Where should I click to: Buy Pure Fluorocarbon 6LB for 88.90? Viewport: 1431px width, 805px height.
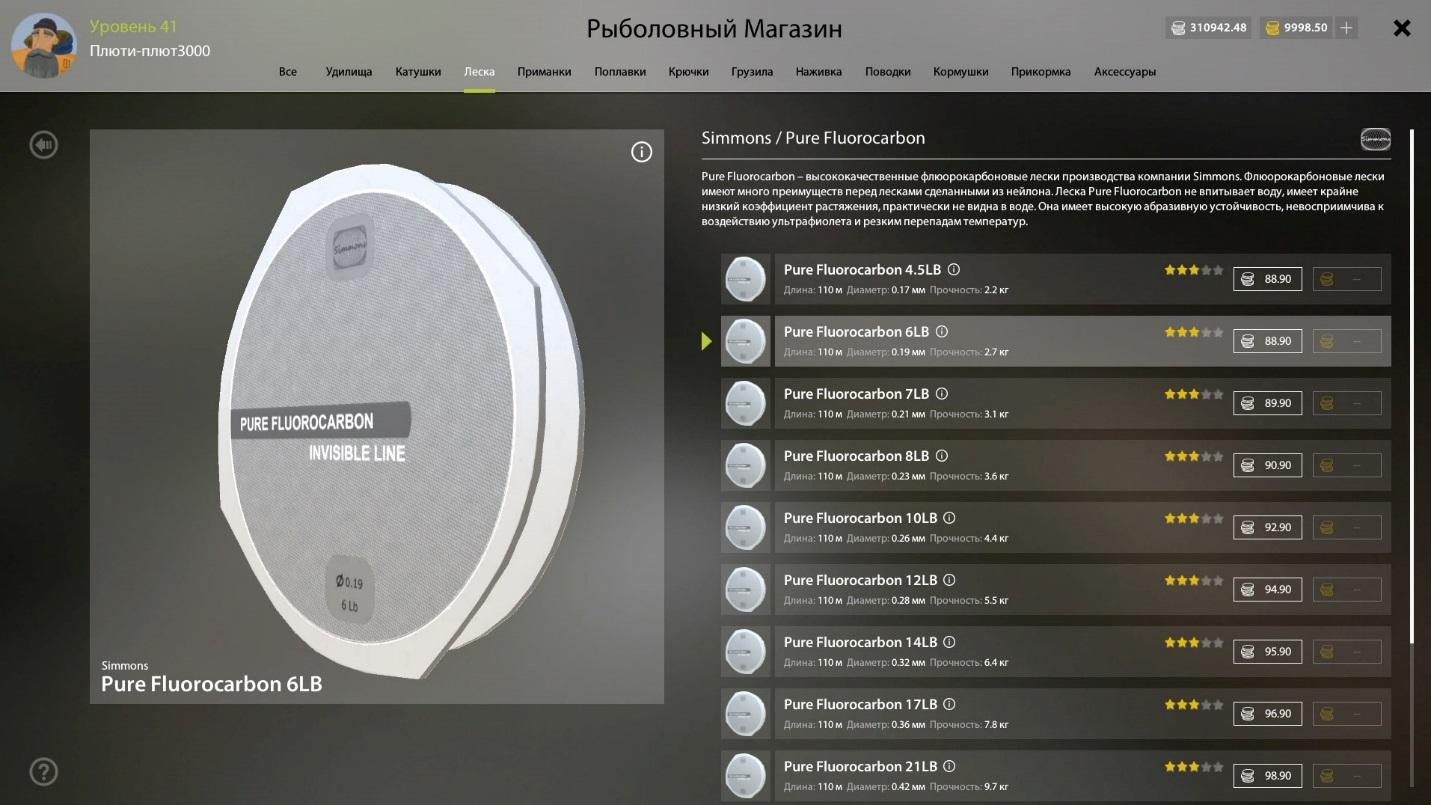point(1267,341)
